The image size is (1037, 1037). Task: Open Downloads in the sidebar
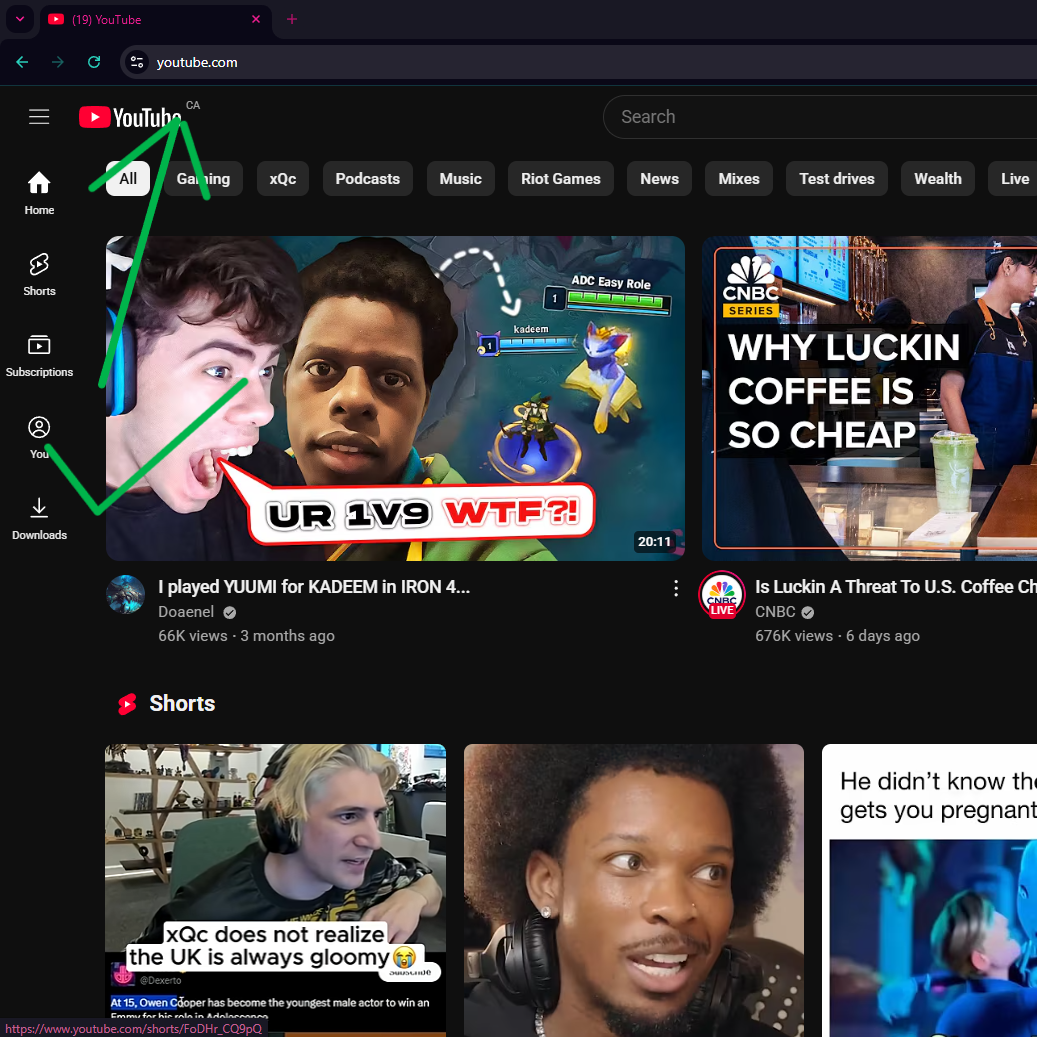39,518
